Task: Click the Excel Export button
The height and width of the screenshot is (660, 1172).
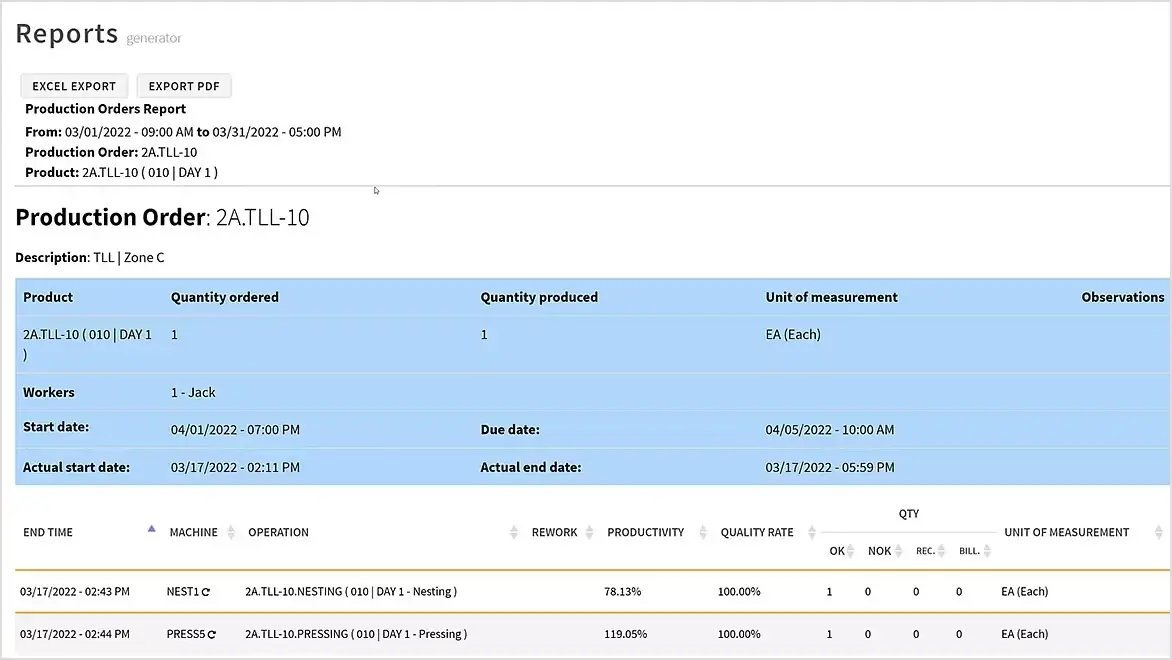Action: [74, 86]
